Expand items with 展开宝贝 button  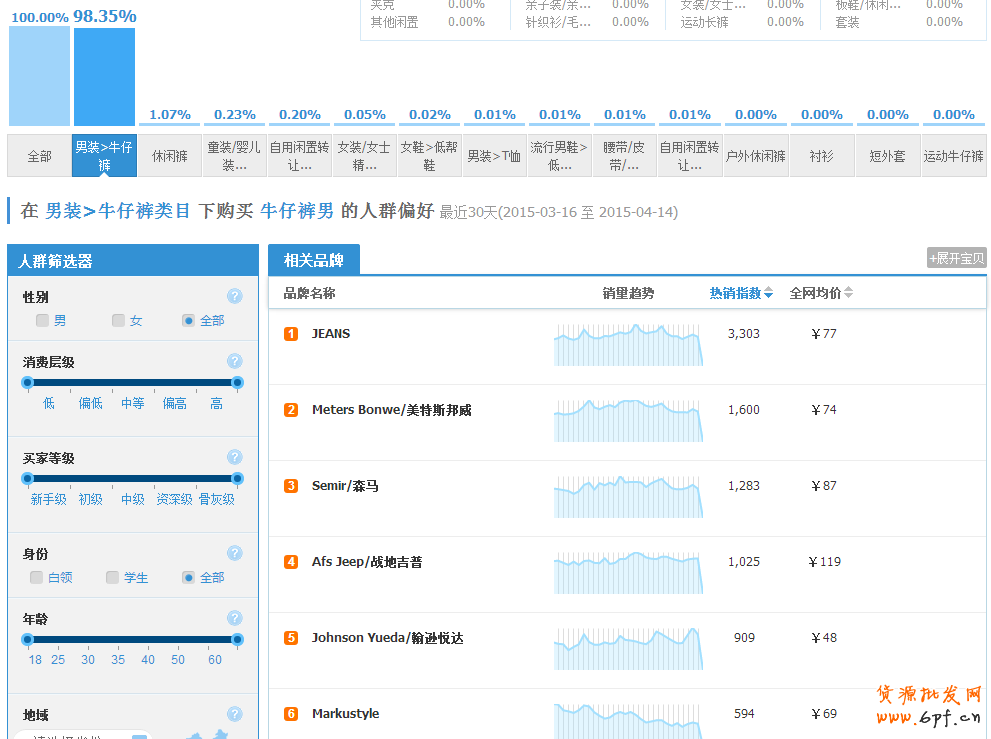click(x=956, y=258)
